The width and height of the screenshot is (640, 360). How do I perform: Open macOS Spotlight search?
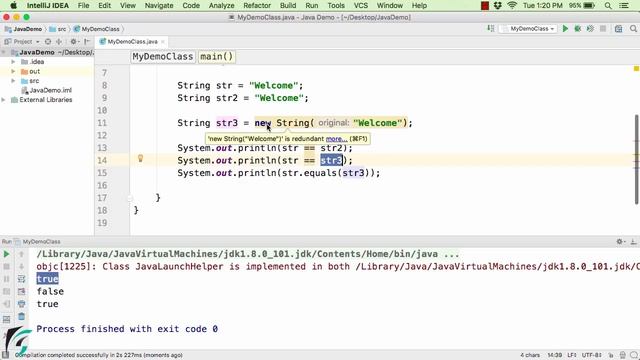(x=608, y=6)
